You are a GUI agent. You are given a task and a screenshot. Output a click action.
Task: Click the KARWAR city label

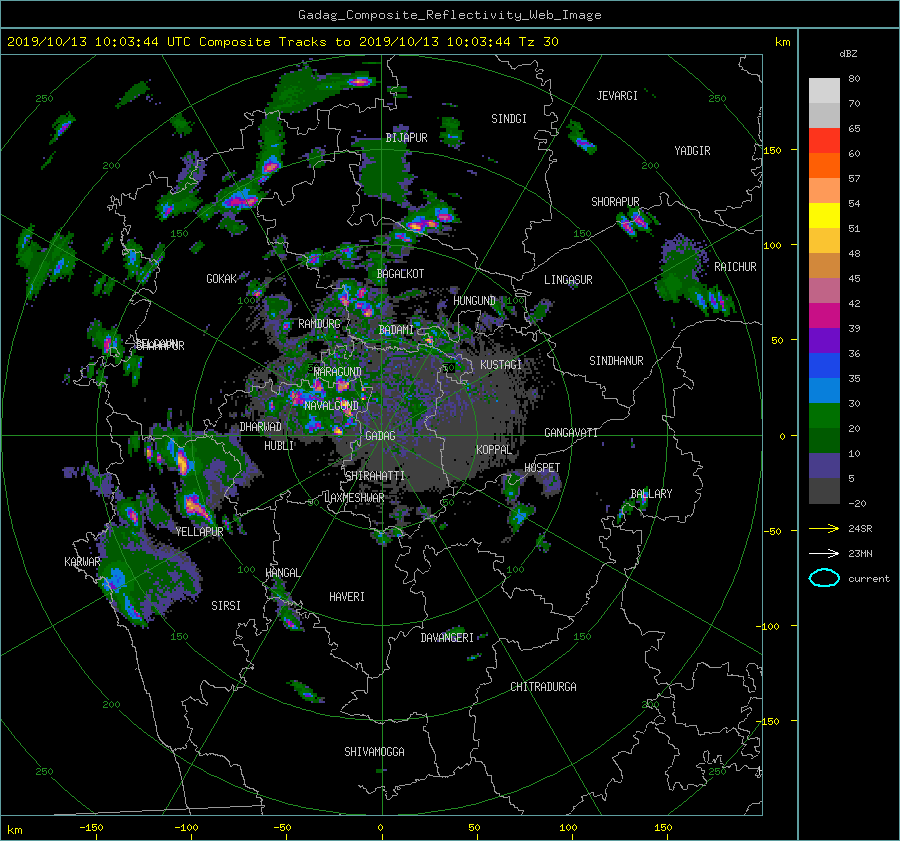[x=82, y=561]
